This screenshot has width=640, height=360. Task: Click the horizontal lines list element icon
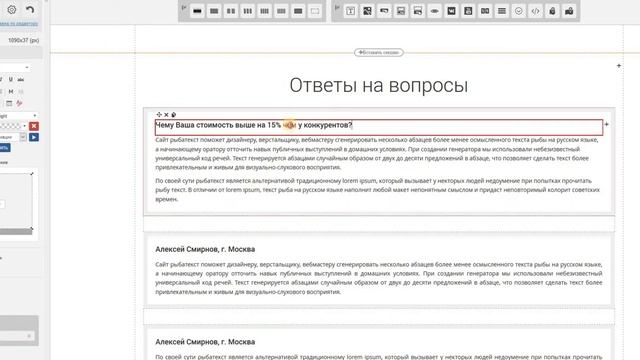(502, 11)
